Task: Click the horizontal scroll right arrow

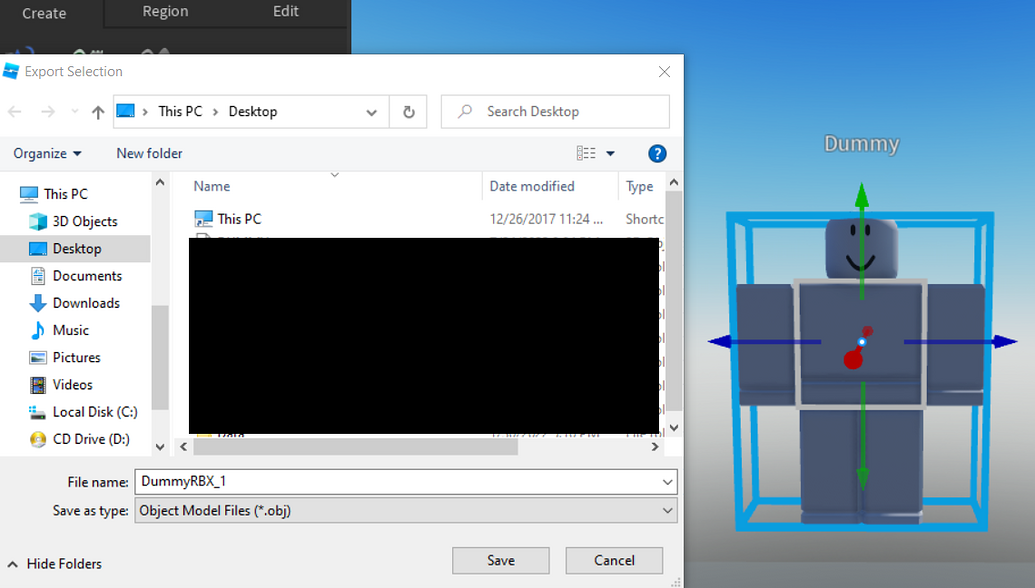Action: [x=655, y=447]
